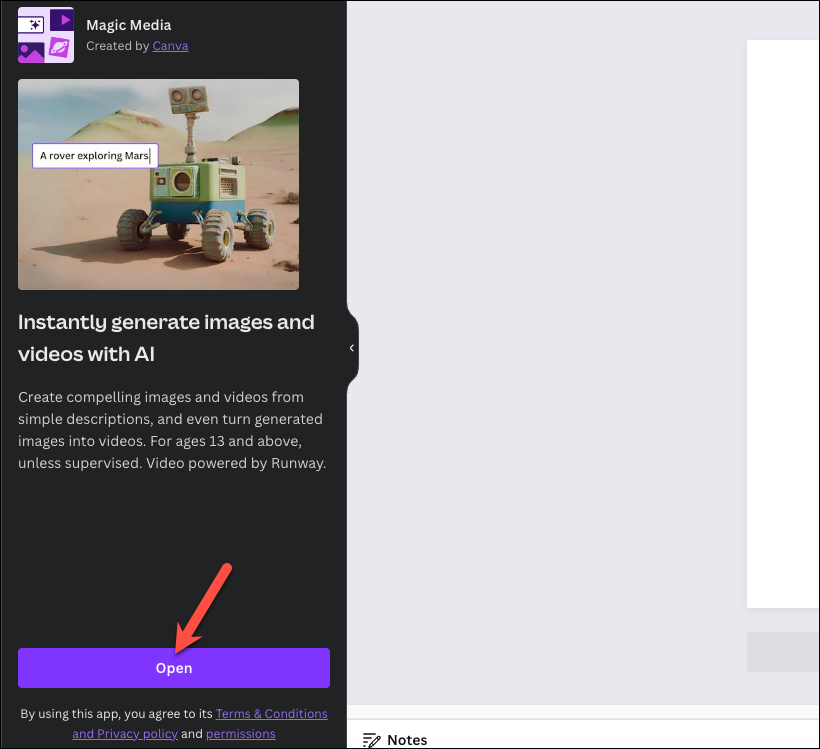The width and height of the screenshot is (820, 749).
Task: Open the permissions link
Action: [241, 733]
